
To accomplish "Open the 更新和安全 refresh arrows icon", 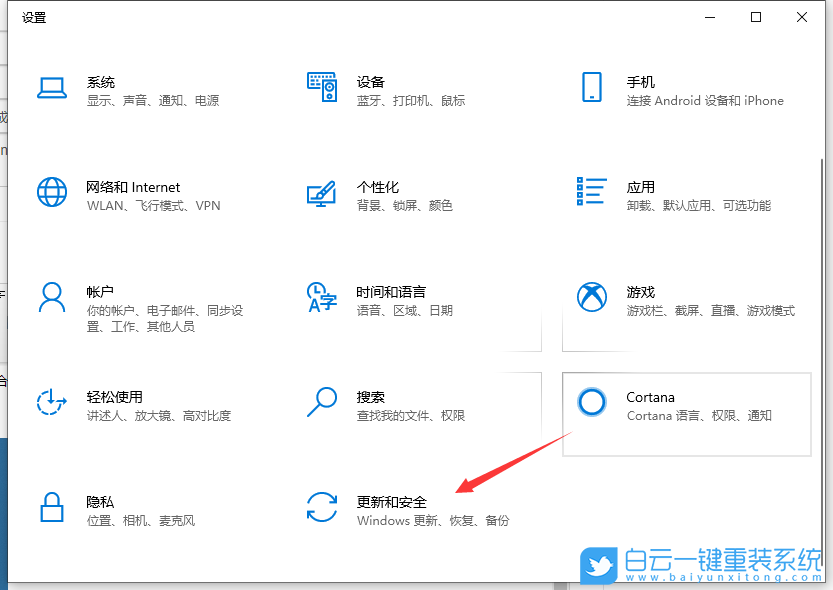I will tap(322, 507).
